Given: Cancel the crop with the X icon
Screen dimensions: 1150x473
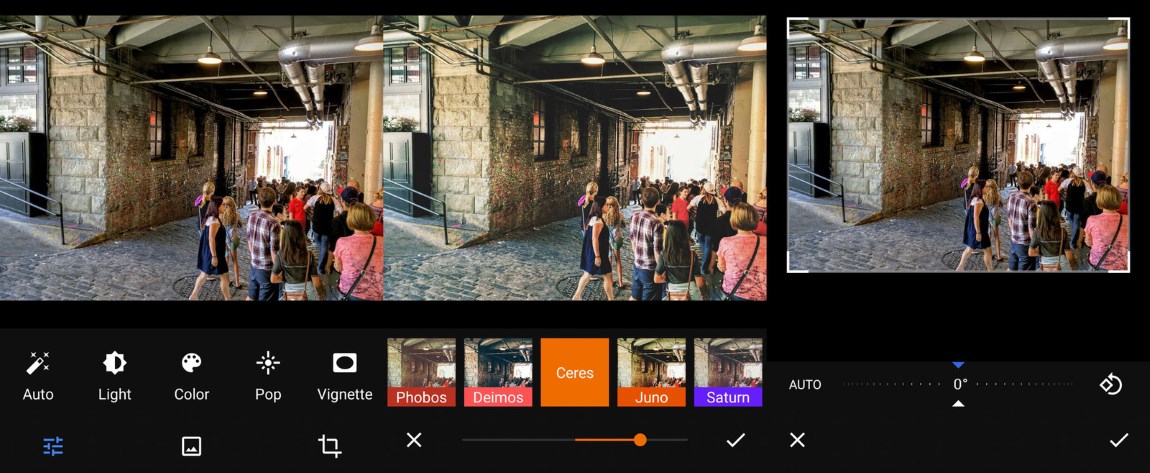Looking at the screenshot, I should click(x=797, y=440).
